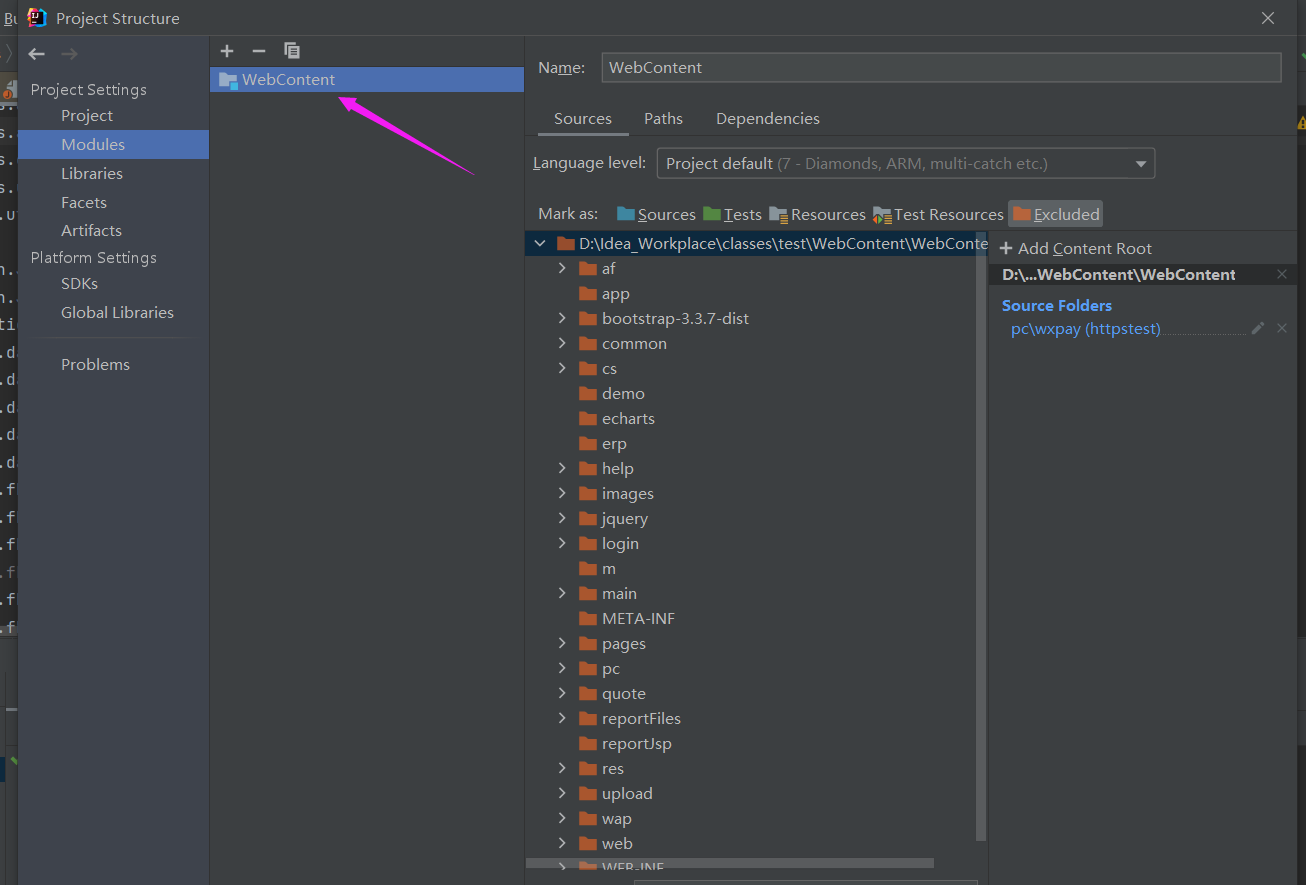1306x885 pixels.
Task: Expand the reportFiles folder
Action: [x=562, y=718]
